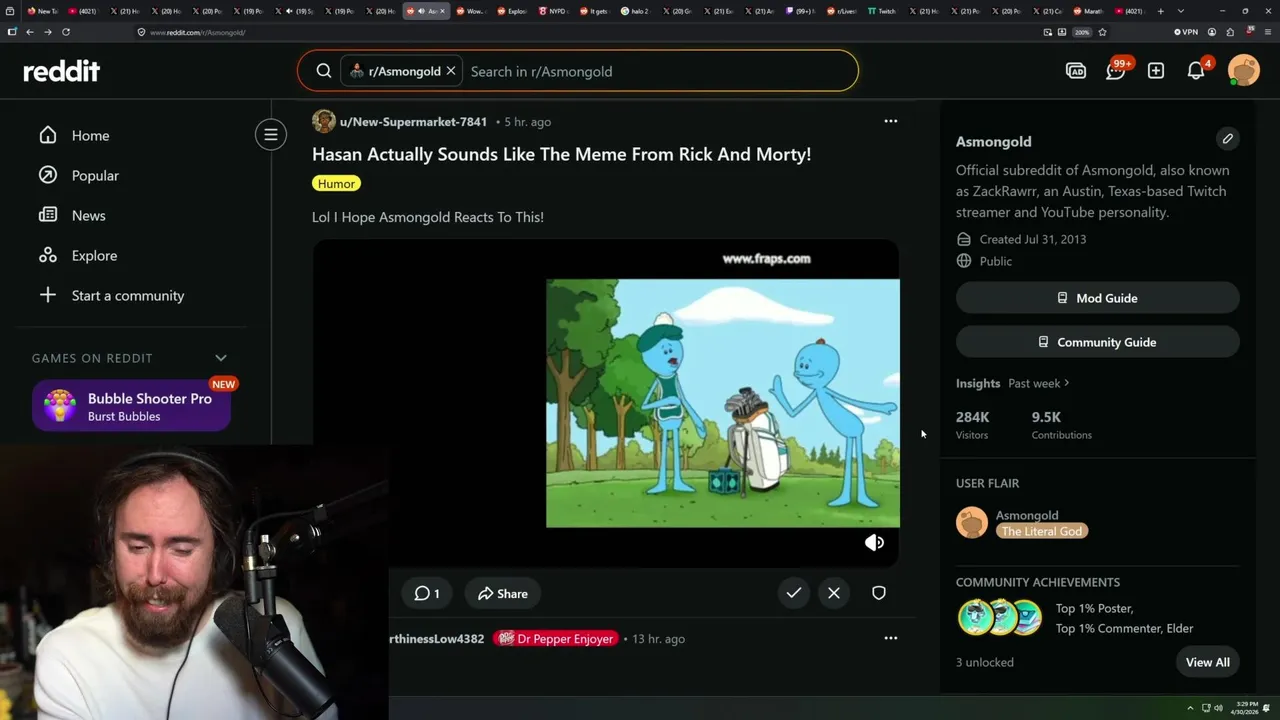
Task: Switch to the Twitch tab
Action: pyautogui.click(x=882, y=11)
